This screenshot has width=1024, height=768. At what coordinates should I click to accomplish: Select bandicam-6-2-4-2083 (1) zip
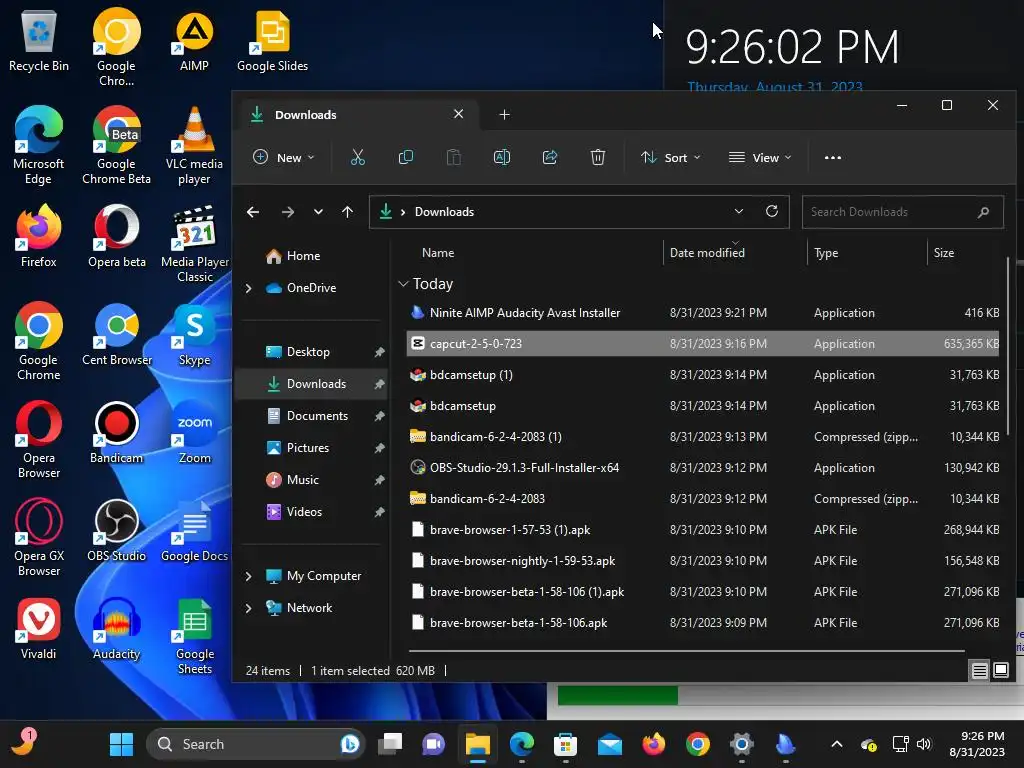703,437
